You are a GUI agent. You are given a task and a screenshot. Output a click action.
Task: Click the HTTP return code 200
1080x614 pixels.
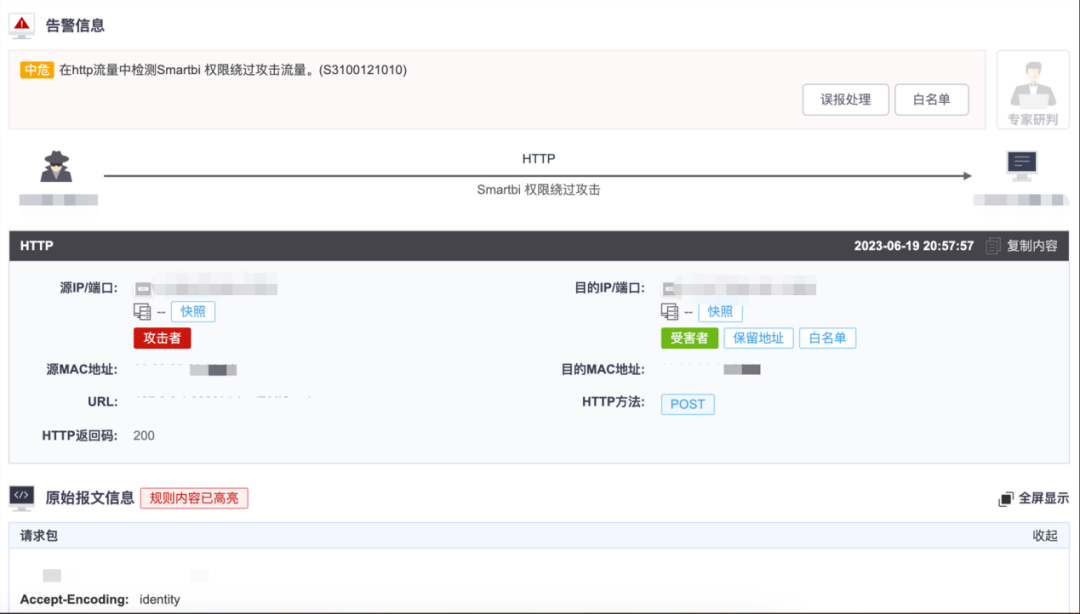pos(144,436)
